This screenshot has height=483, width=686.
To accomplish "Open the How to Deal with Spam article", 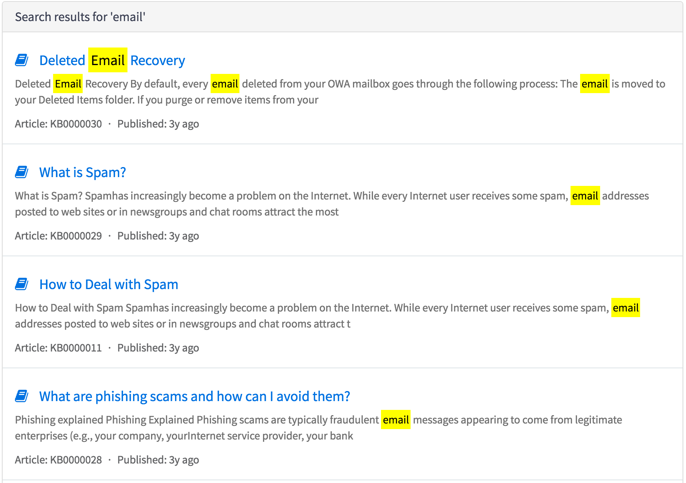I will click(x=108, y=284).
